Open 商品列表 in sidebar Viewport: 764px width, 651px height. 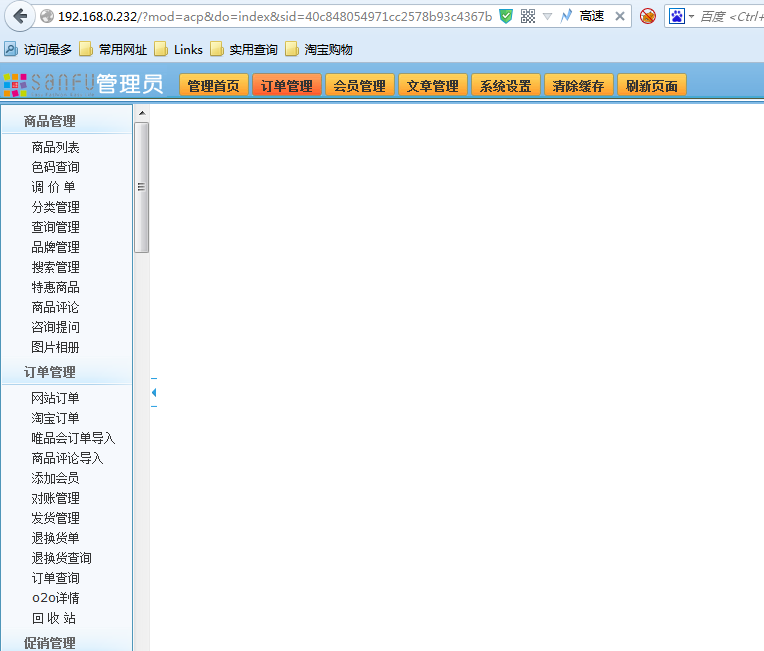pos(56,147)
